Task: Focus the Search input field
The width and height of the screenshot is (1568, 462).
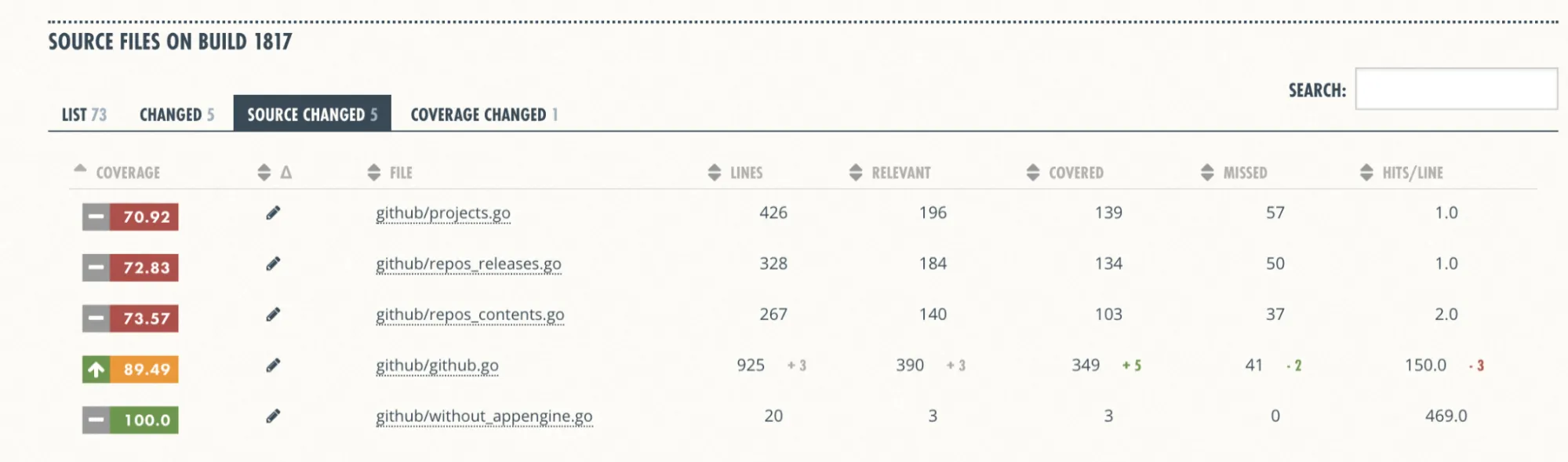Action: [x=1456, y=89]
